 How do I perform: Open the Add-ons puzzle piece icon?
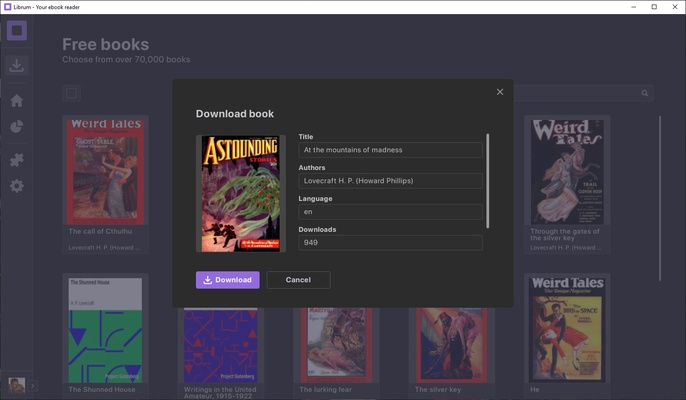pos(17,160)
